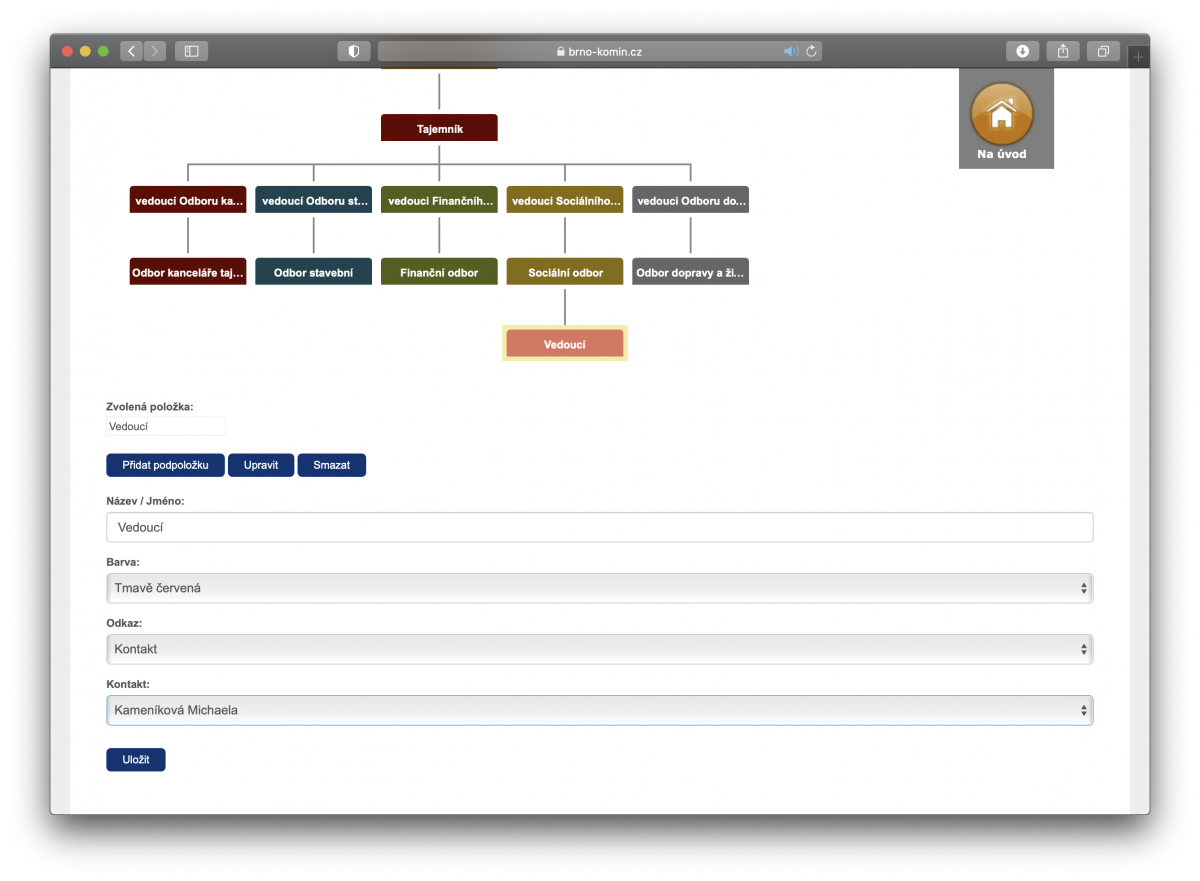Viewport: 1200px width, 881px height.
Task: Select the Finanční odbor chart node
Action: click(x=439, y=272)
